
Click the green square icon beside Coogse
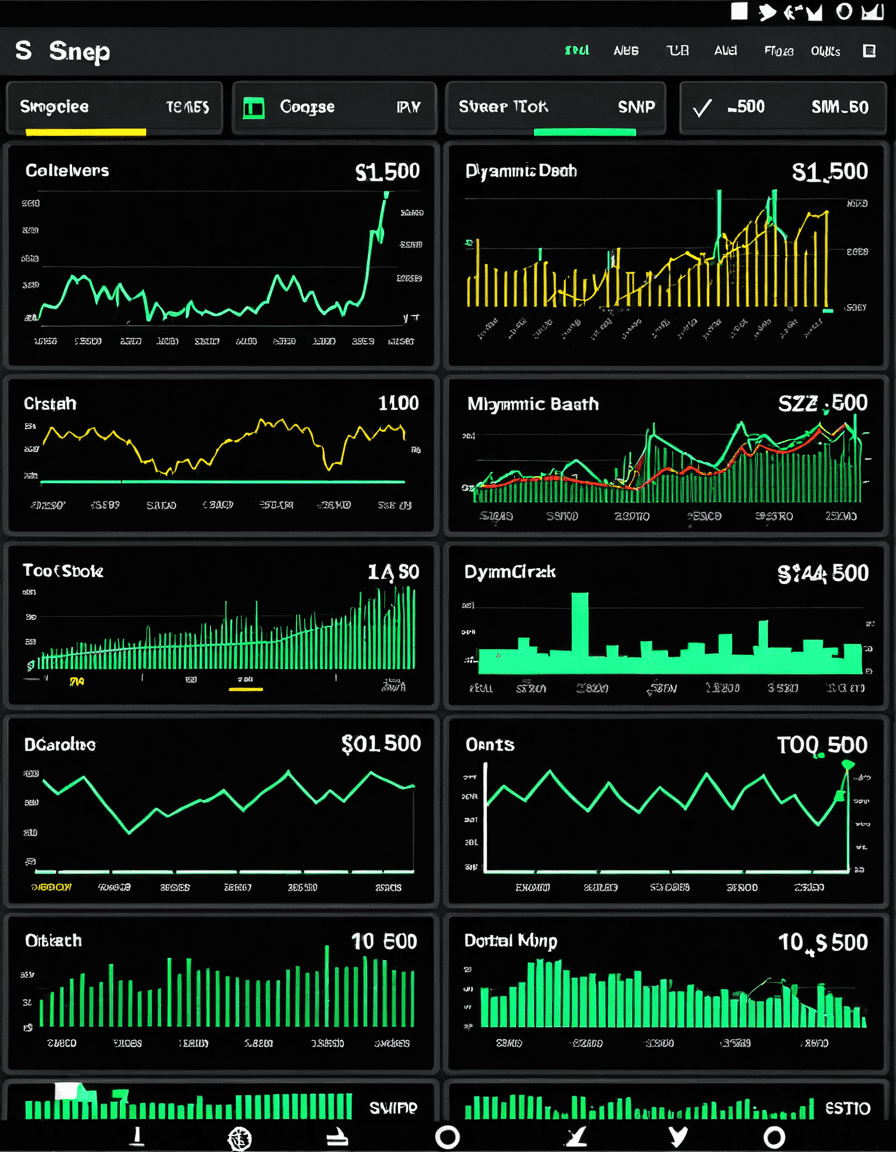tap(253, 107)
